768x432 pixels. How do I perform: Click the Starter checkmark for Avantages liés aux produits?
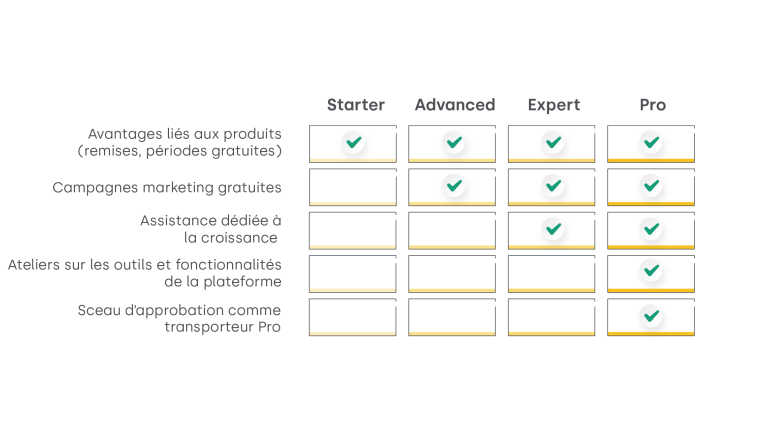point(354,143)
